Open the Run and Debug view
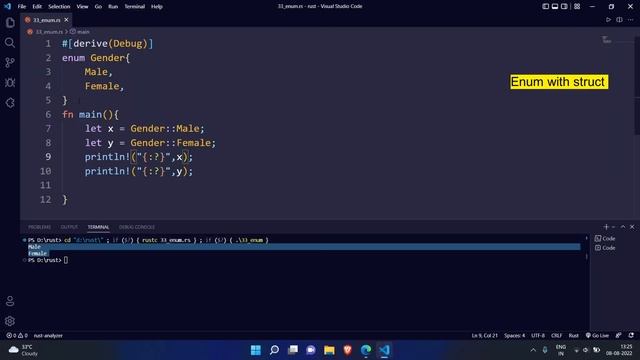The image size is (640, 360). (x=10, y=82)
